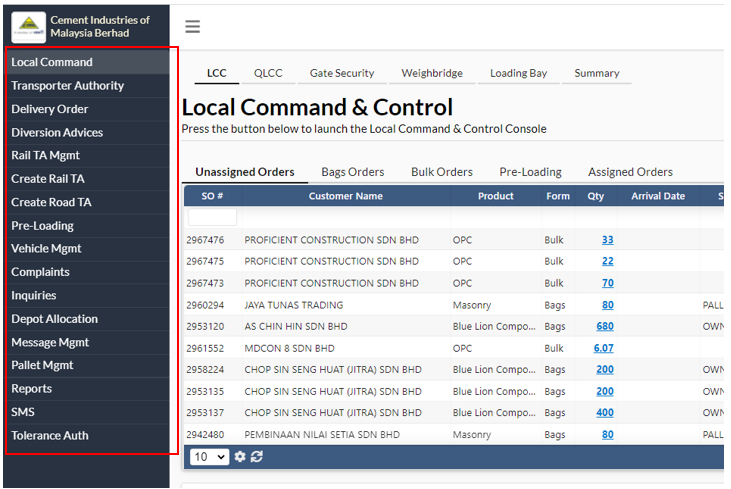Open quantity link 22 for SO 2967475
This screenshot has height=489, width=731.
pos(607,262)
